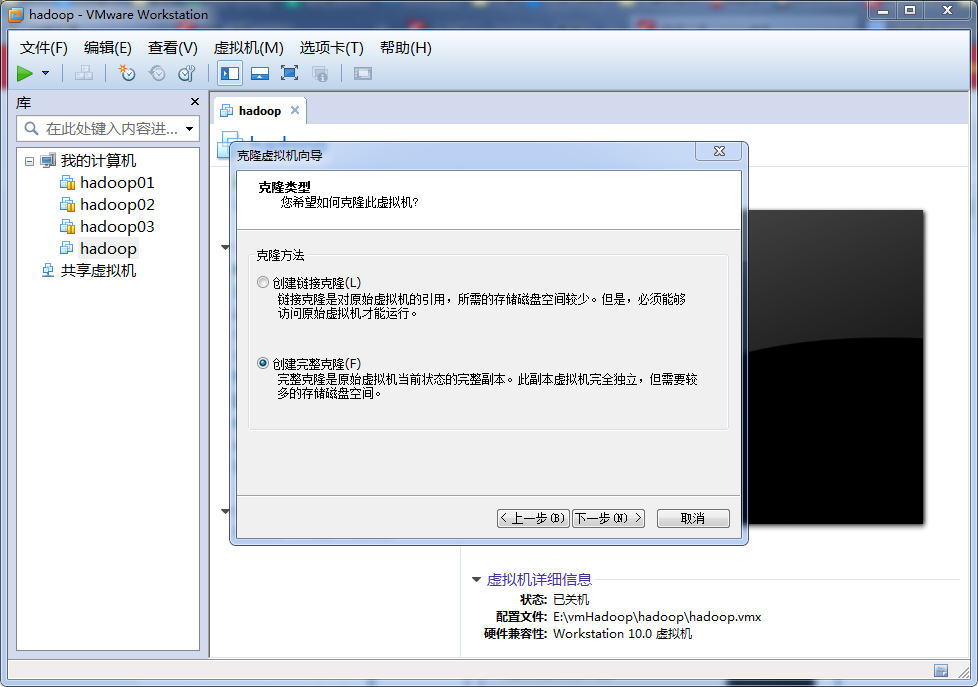Image resolution: width=978 pixels, height=687 pixels.
Task: Open the power options dropdown arrow
Action: pos(46,74)
